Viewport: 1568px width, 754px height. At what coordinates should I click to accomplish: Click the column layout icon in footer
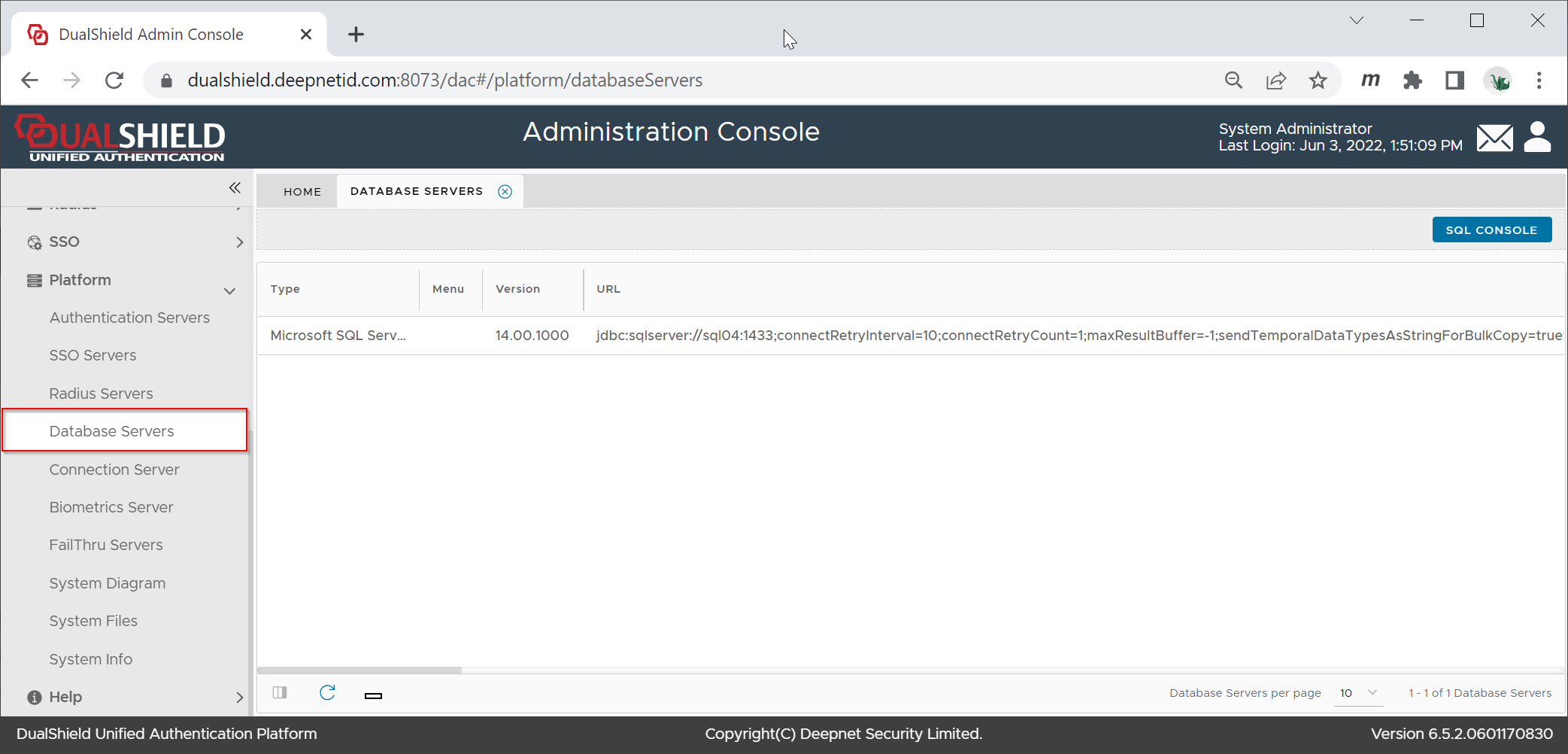click(280, 693)
